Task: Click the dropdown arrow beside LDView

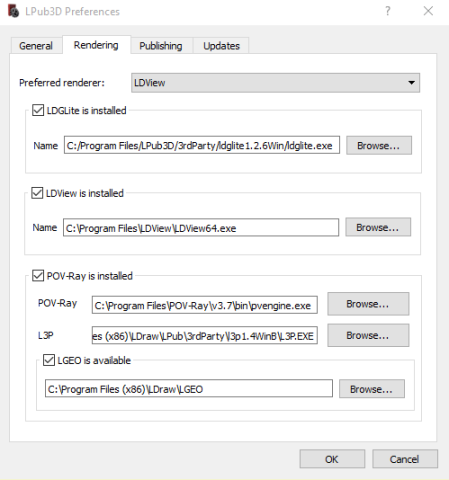Action: [x=412, y=83]
